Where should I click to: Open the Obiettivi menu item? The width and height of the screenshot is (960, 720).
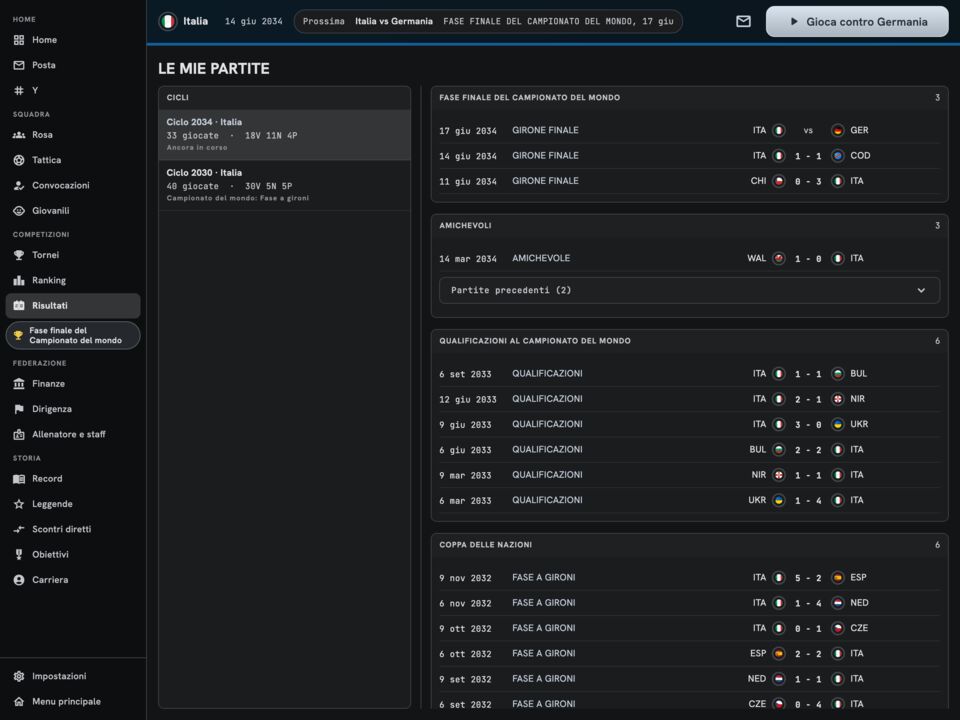tap(73, 555)
